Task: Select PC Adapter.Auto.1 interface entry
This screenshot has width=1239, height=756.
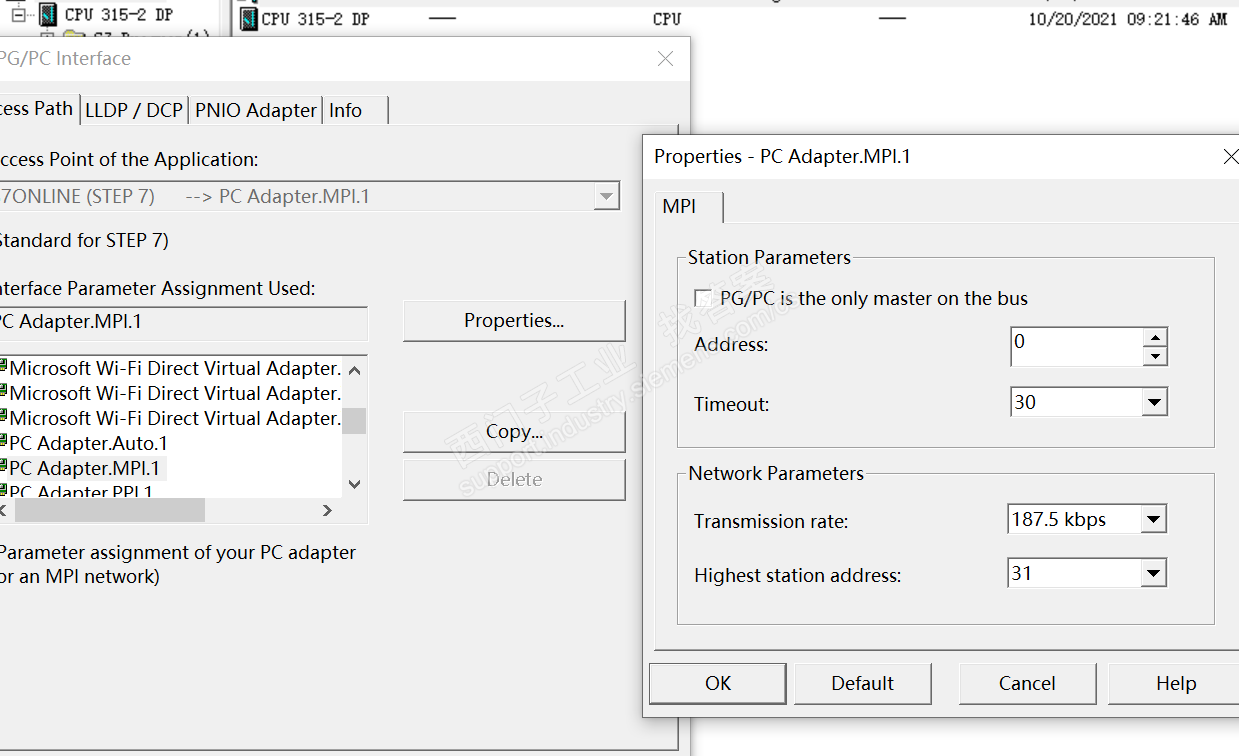Action: coord(88,443)
